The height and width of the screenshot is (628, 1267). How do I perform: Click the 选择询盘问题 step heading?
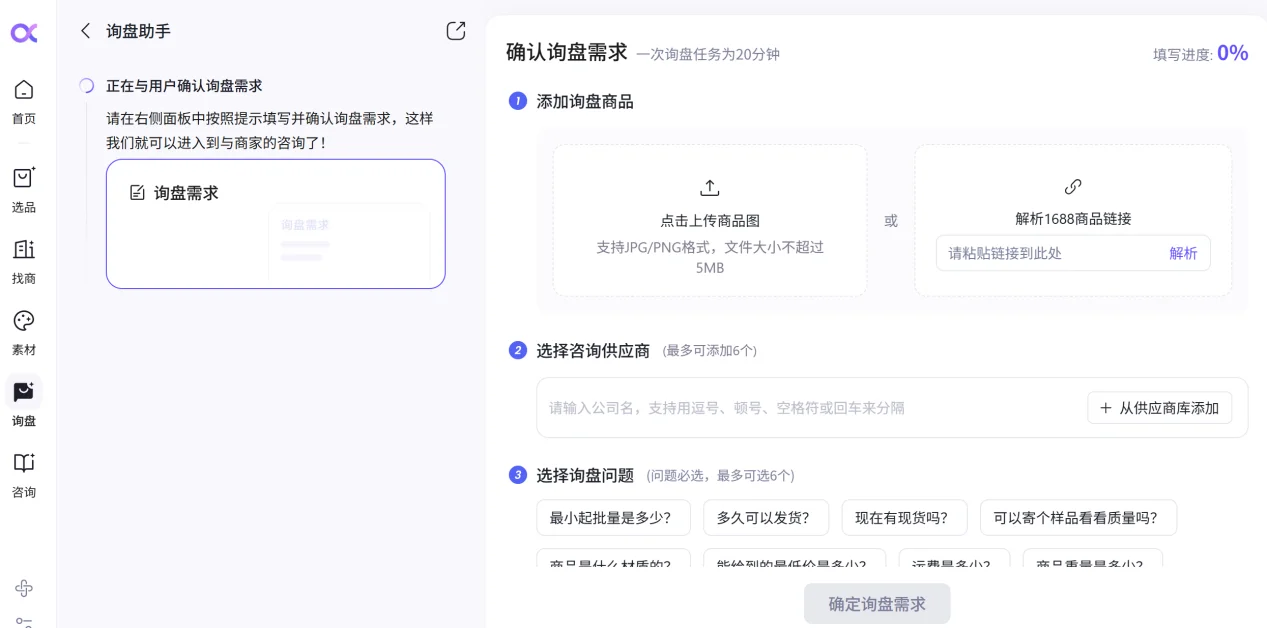point(585,475)
